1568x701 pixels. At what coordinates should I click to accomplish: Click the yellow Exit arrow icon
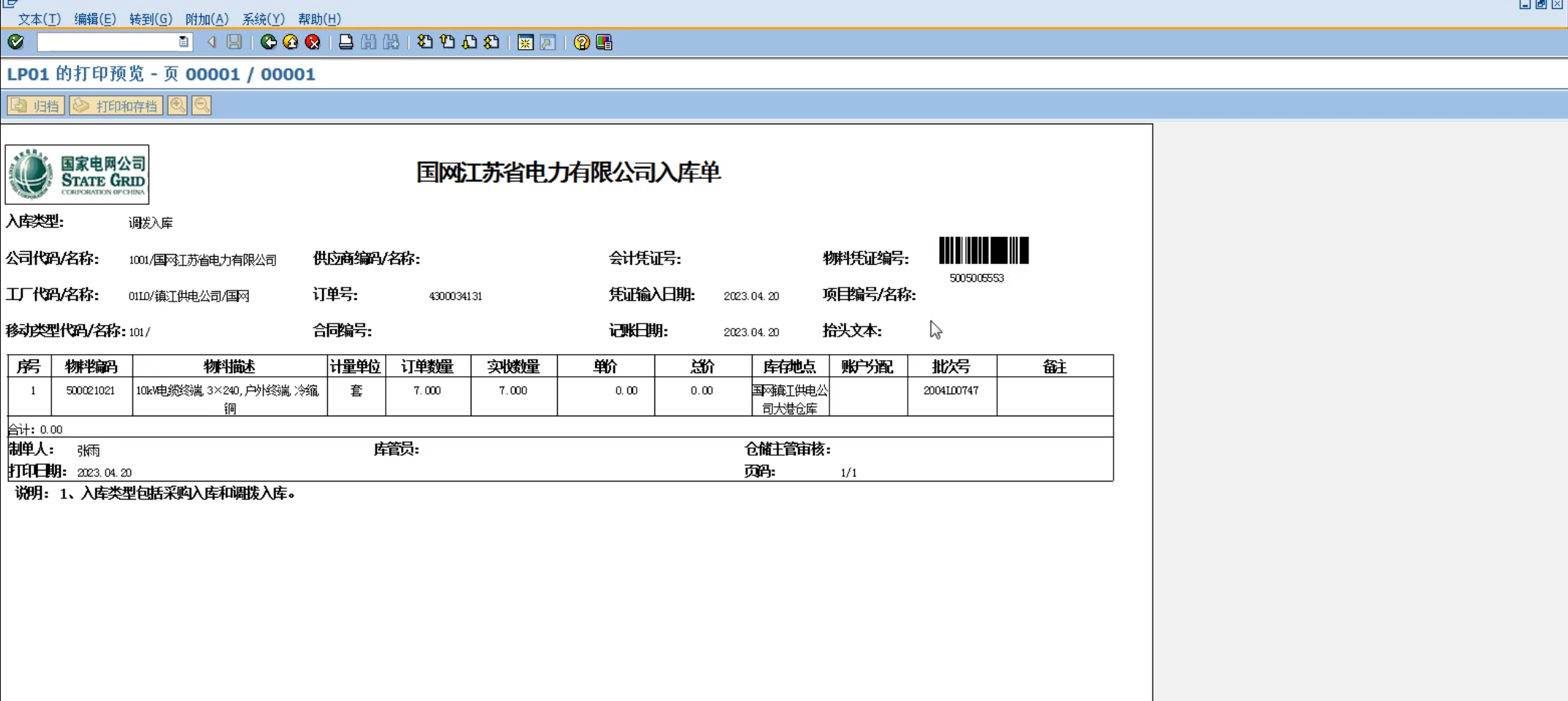coord(291,42)
